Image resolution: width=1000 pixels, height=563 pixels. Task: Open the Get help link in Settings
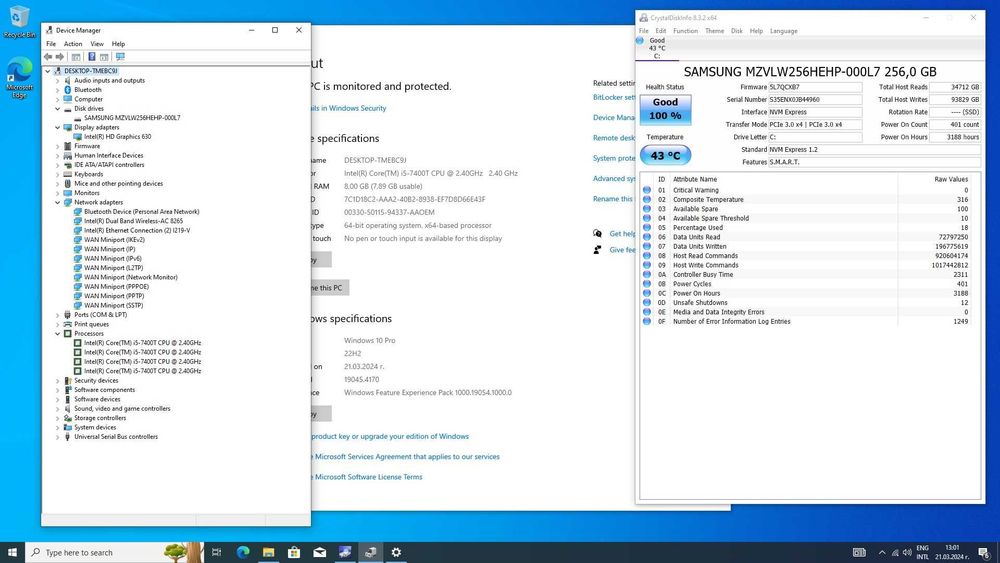622,233
